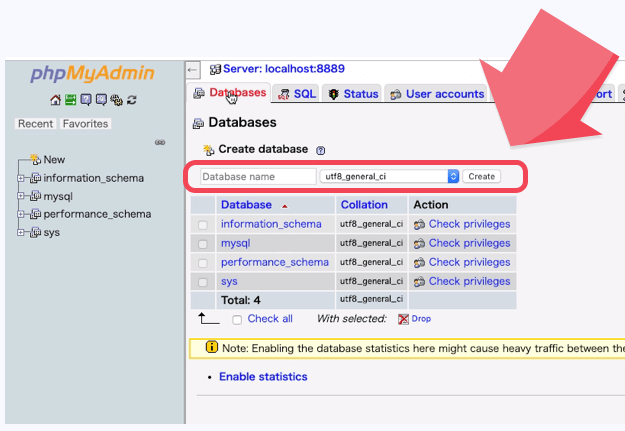Screen dimensions: 625x431
Task: Click the sys database icon in tree
Action: click(35, 232)
